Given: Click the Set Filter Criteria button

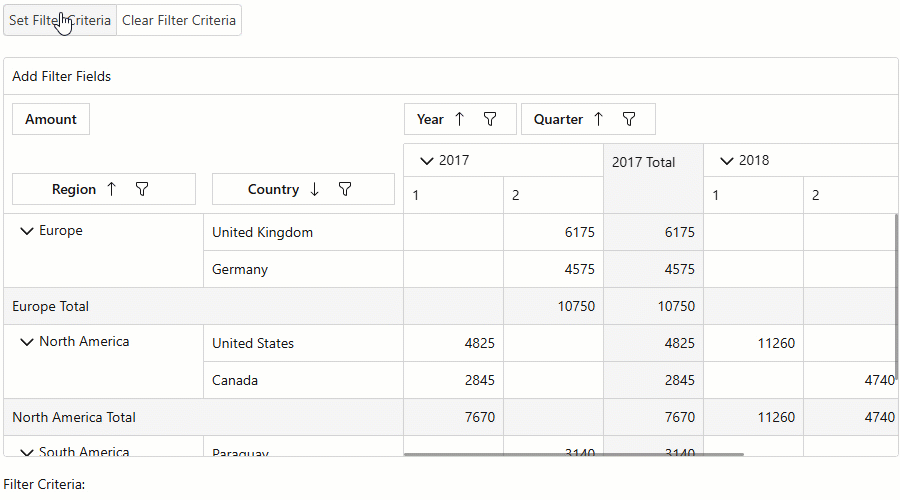Looking at the screenshot, I should pyautogui.click(x=60, y=20).
